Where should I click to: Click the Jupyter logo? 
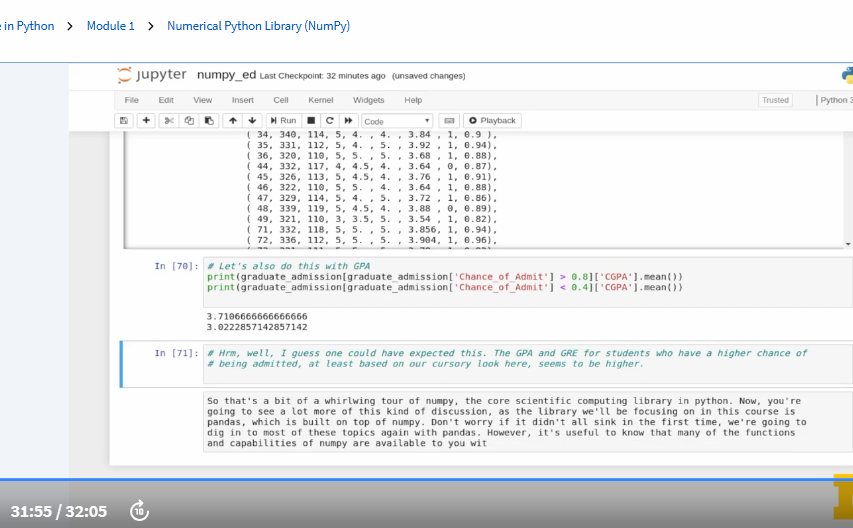click(x=152, y=75)
